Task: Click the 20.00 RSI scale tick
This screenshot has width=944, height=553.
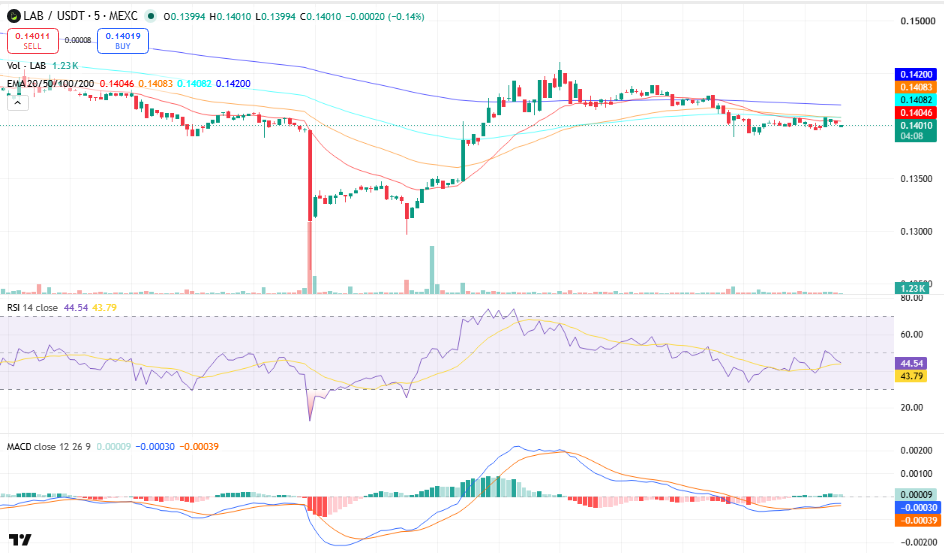Action: (911, 407)
